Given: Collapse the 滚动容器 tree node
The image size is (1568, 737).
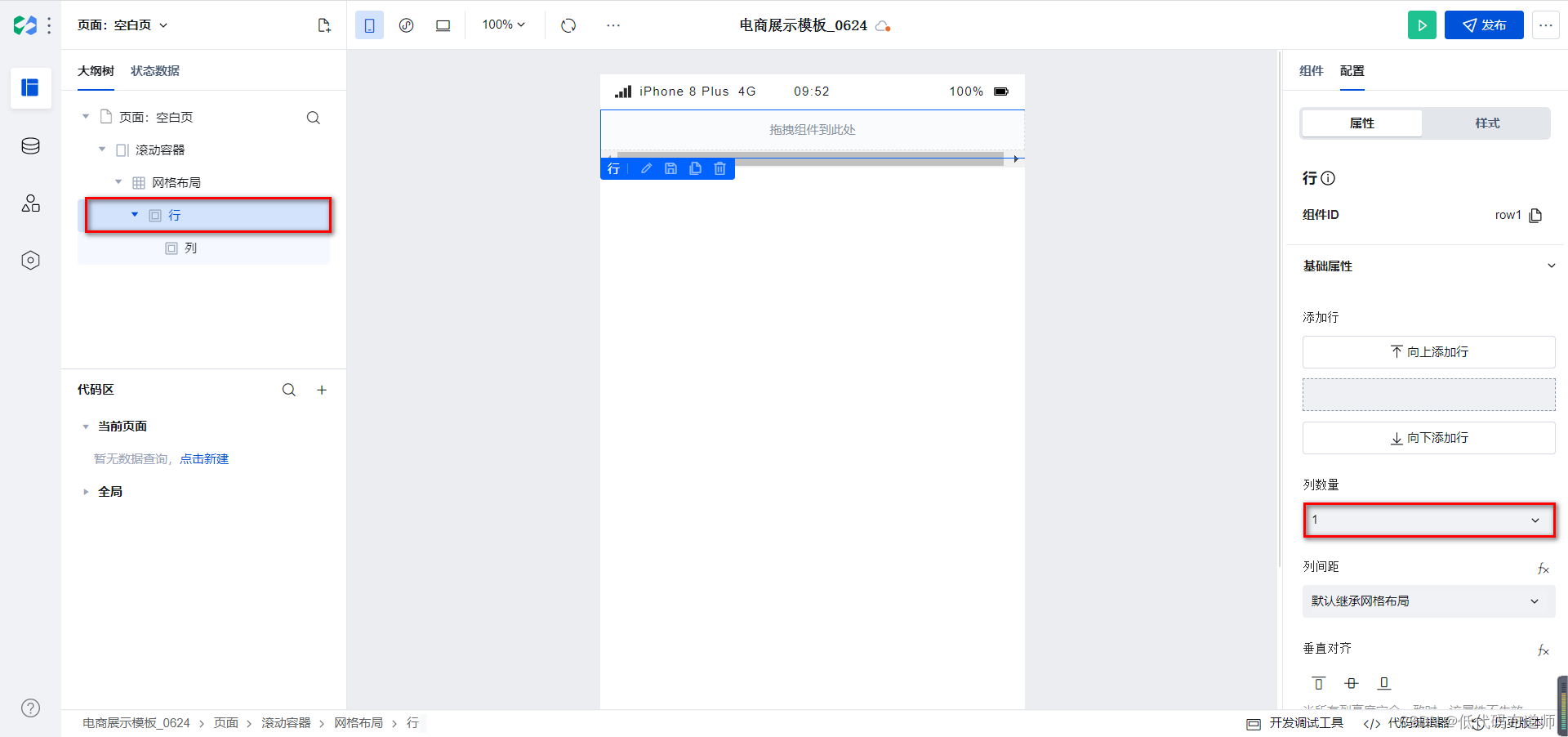Looking at the screenshot, I should pyautogui.click(x=102, y=150).
